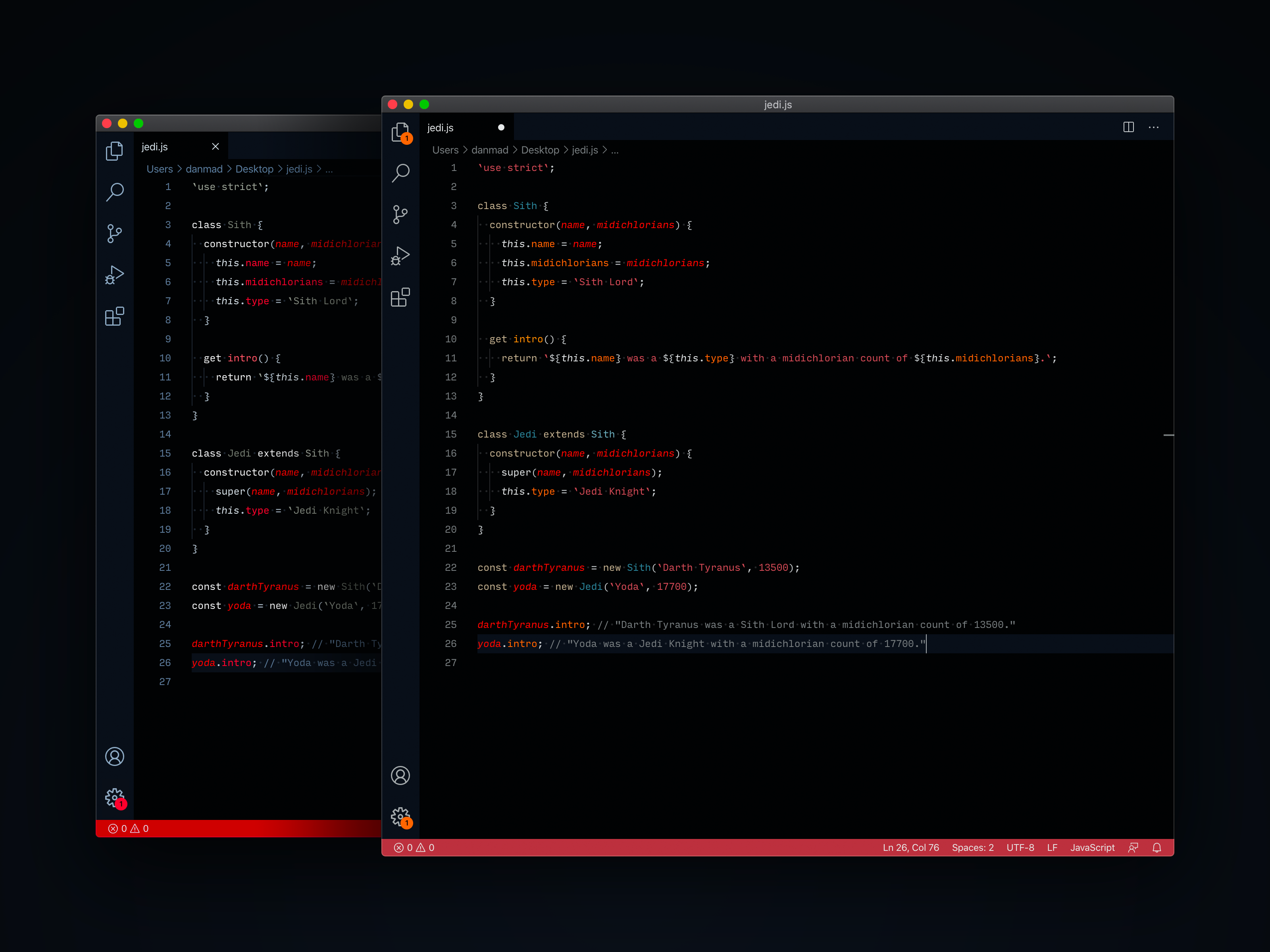Click errors and warnings count in front window

(414, 848)
